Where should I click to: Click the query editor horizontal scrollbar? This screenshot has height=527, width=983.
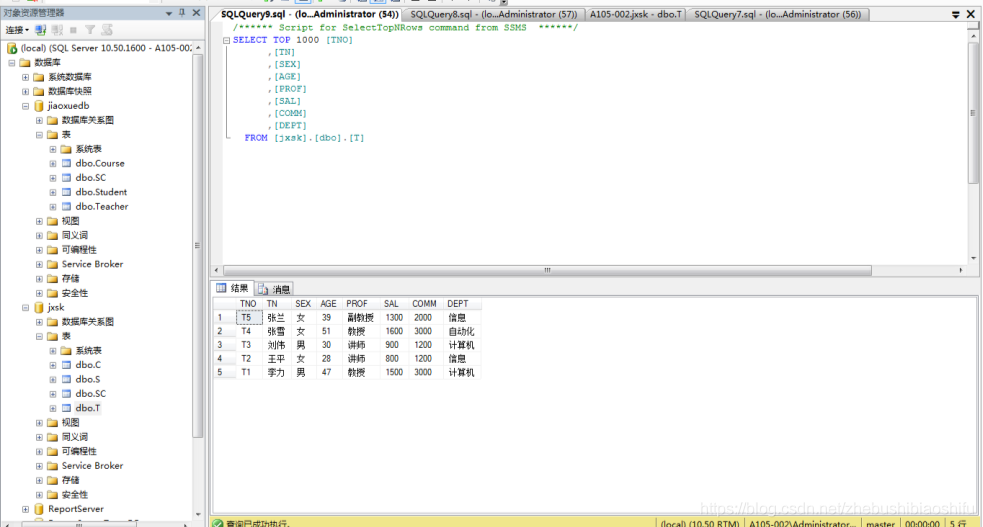[546, 270]
